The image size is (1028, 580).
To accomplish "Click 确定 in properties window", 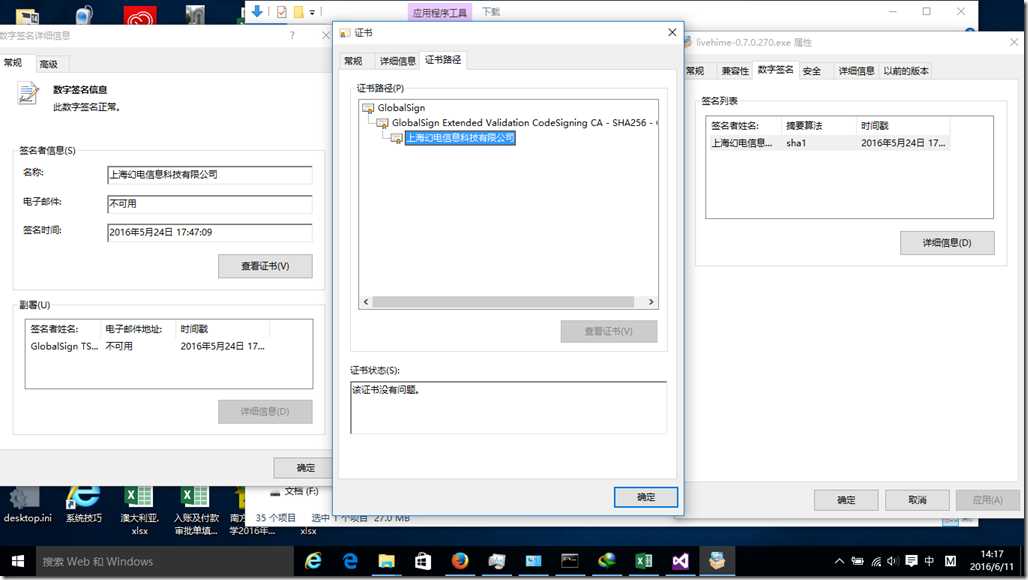I will [846, 500].
